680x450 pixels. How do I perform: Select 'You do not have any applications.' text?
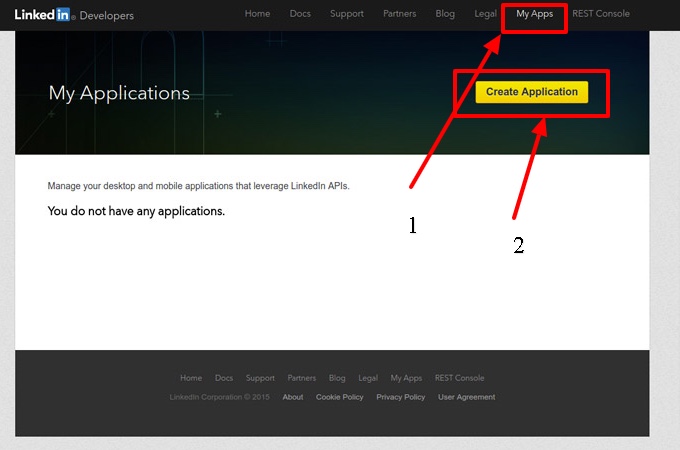(x=136, y=211)
